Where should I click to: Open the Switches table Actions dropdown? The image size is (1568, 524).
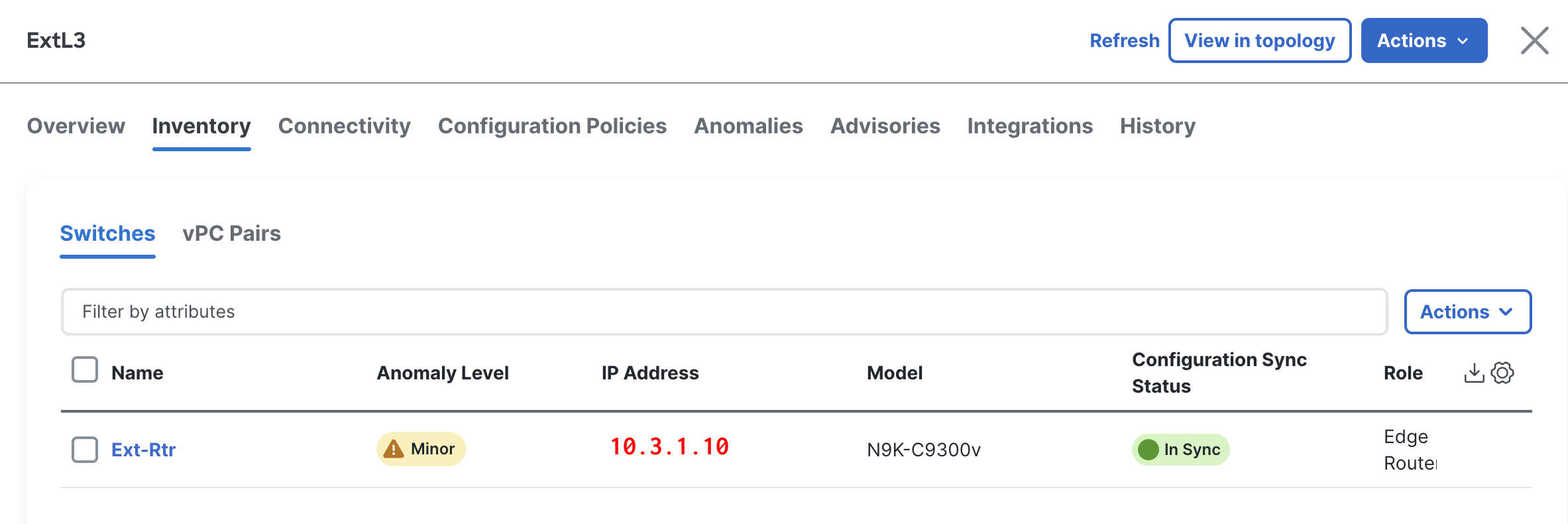[1467, 312]
